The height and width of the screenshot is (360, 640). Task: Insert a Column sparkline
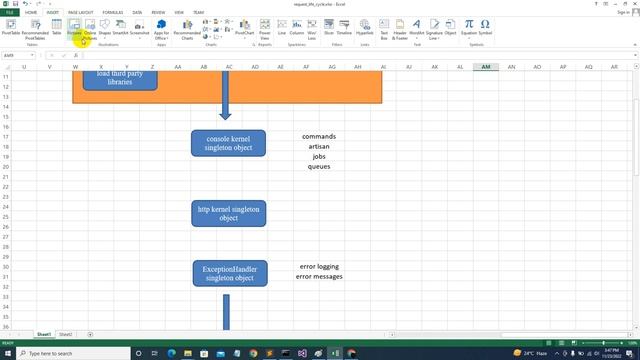tap(297, 27)
